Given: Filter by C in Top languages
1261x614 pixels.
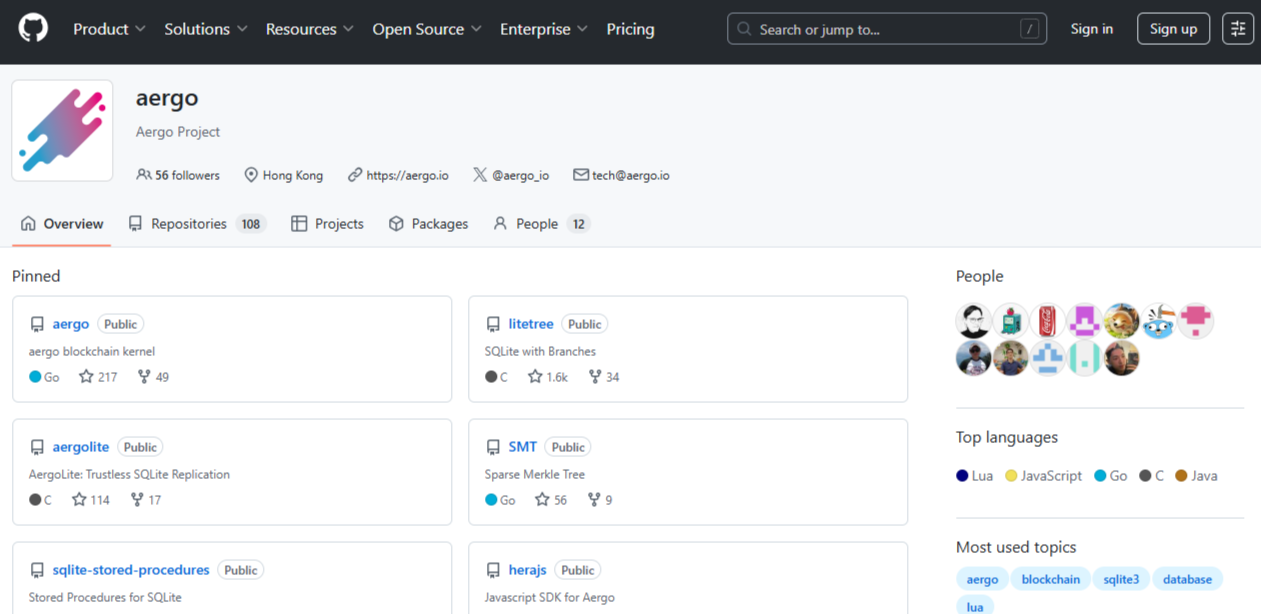Looking at the screenshot, I should (1152, 476).
